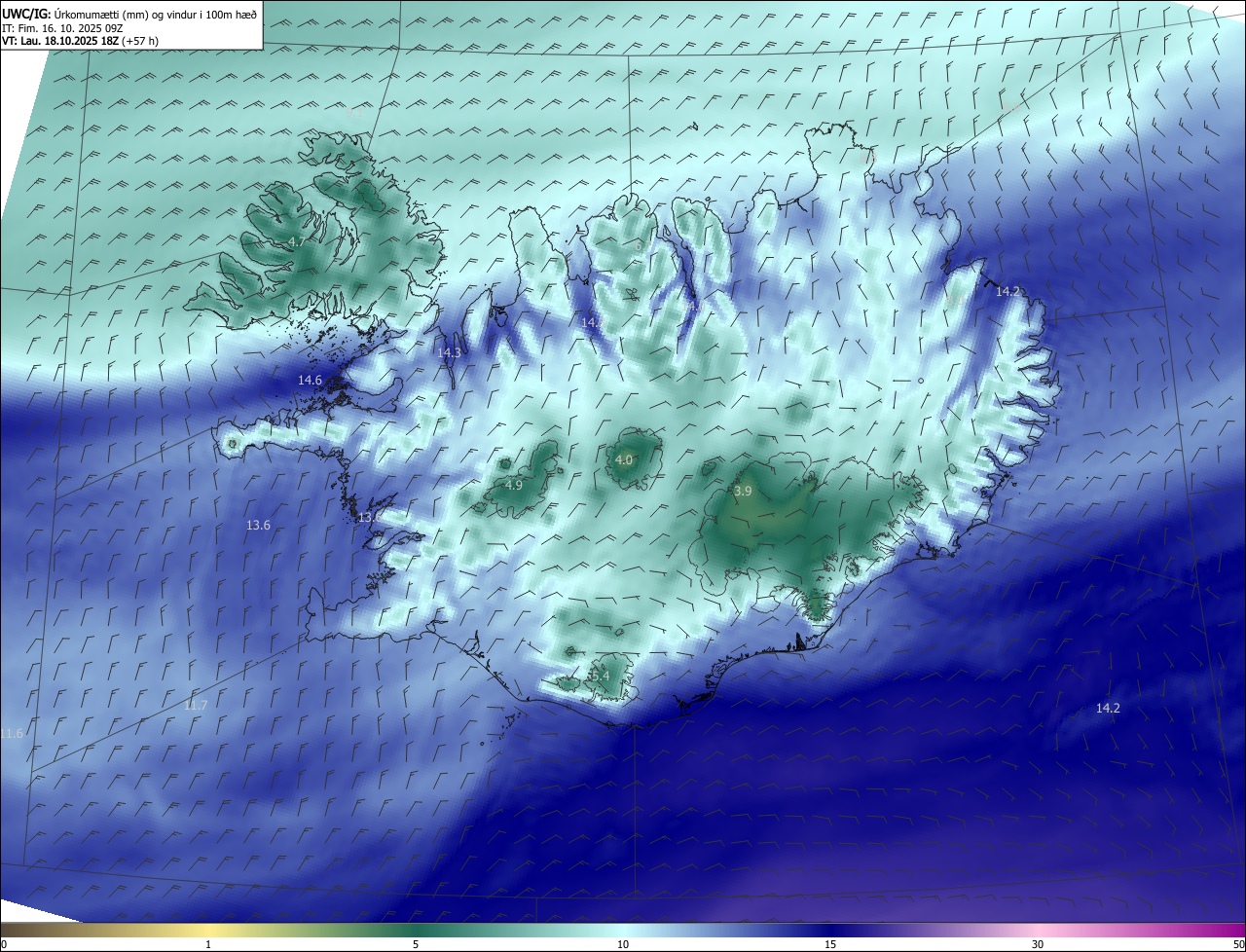The image size is (1246, 952).
Task: Click the 13.6 value west of Iceland
Action: (258, 525)
